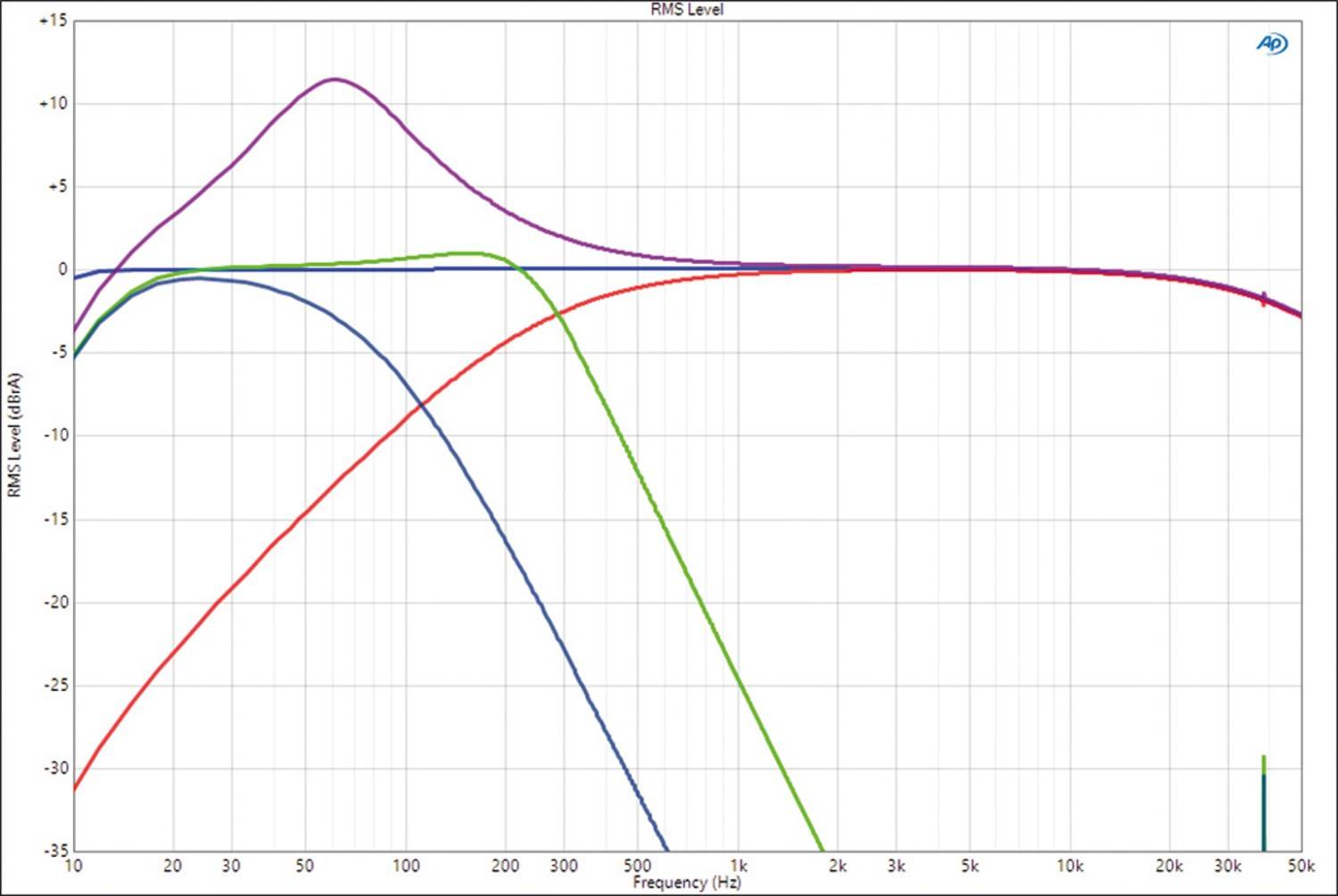Click the -5 y-axis value

click(58, 352)
